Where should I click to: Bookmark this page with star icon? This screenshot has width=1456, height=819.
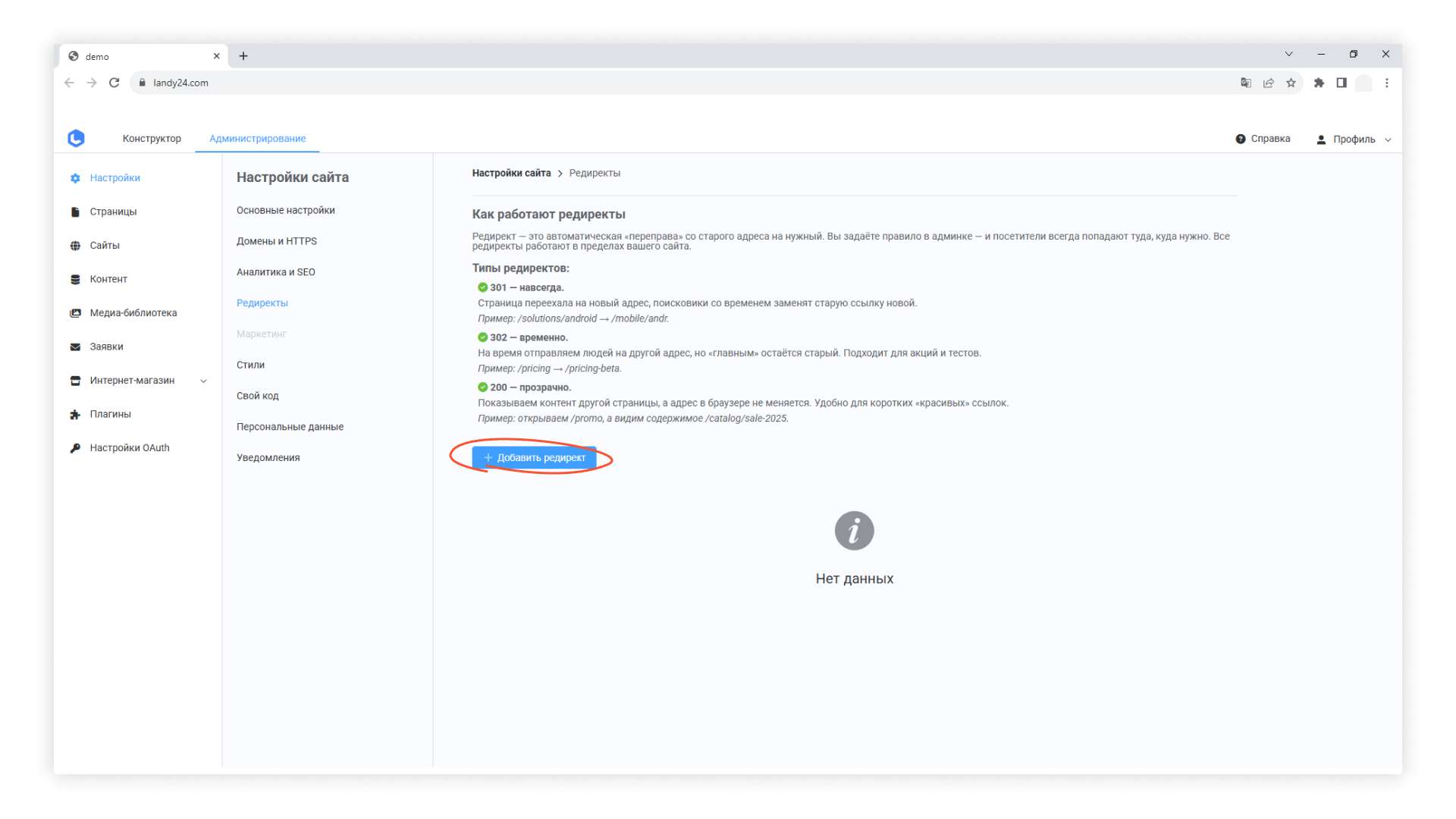1291,83
